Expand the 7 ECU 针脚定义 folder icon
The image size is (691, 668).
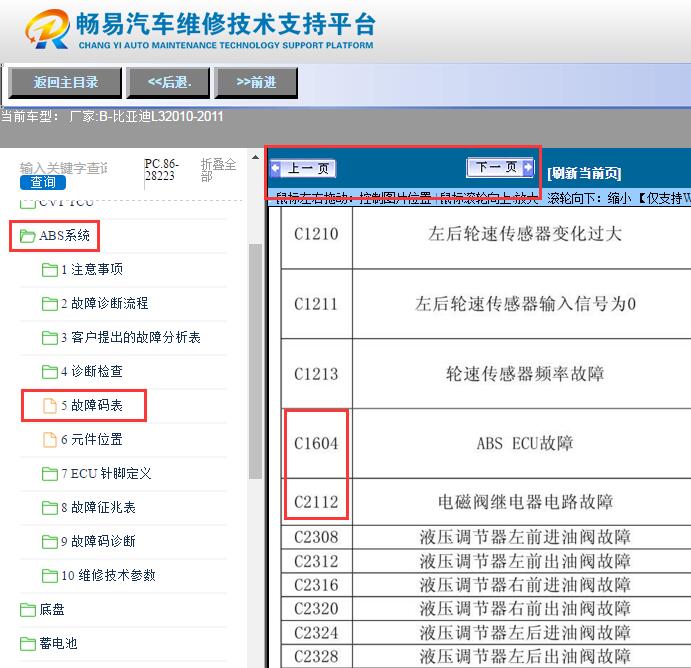(x=50, y=474)
